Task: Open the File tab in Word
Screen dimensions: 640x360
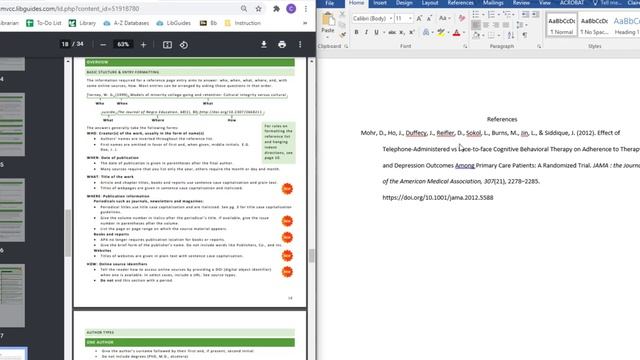Action: (330, 3)
